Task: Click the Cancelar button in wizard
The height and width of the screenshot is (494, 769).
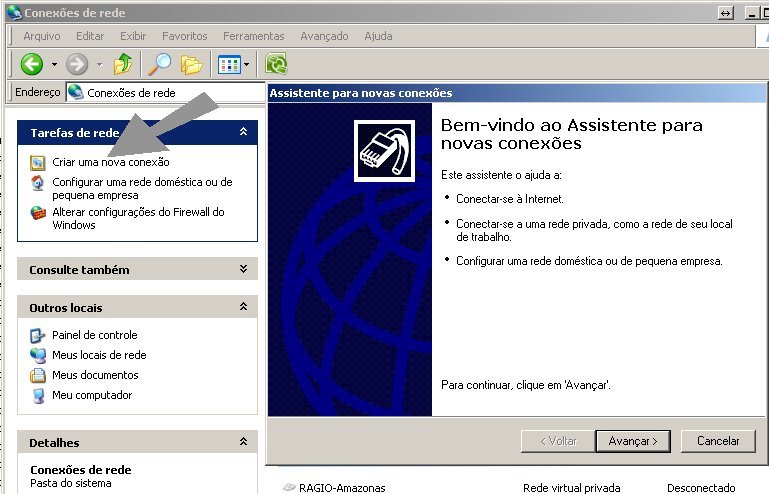Action: click(718, 441)
